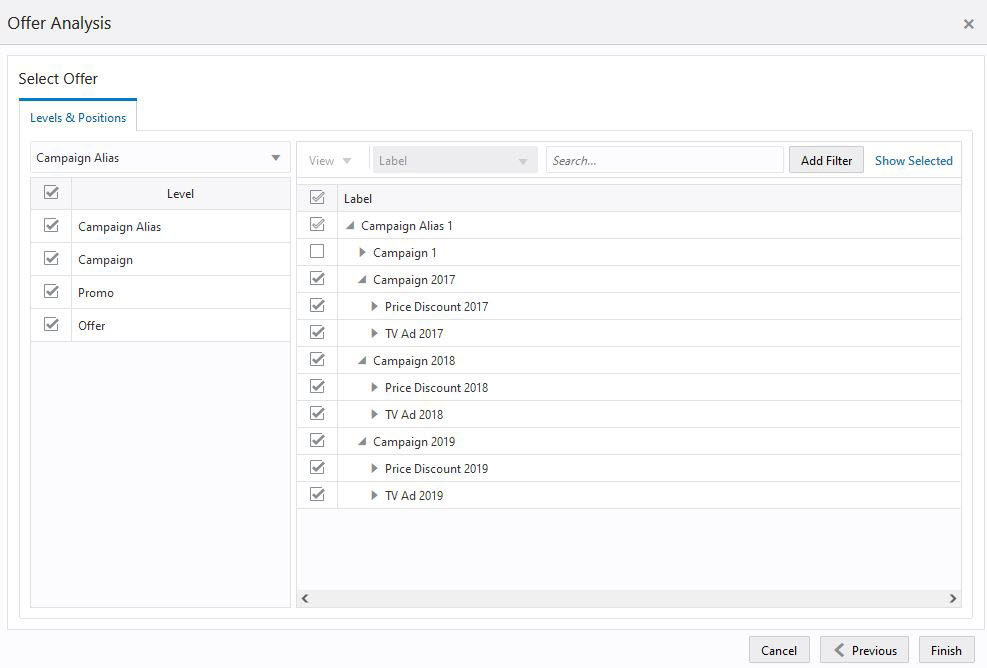Deselect the TV Ad 2017 checkbox
The height and width of the screenshot is (668, 987).
click(317, 332)
